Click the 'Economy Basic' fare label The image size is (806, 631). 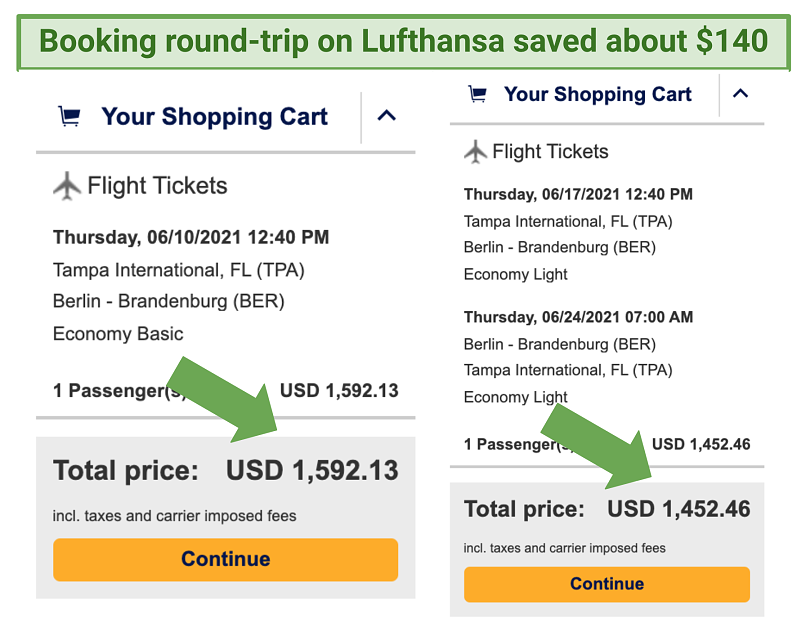(118, 334)
